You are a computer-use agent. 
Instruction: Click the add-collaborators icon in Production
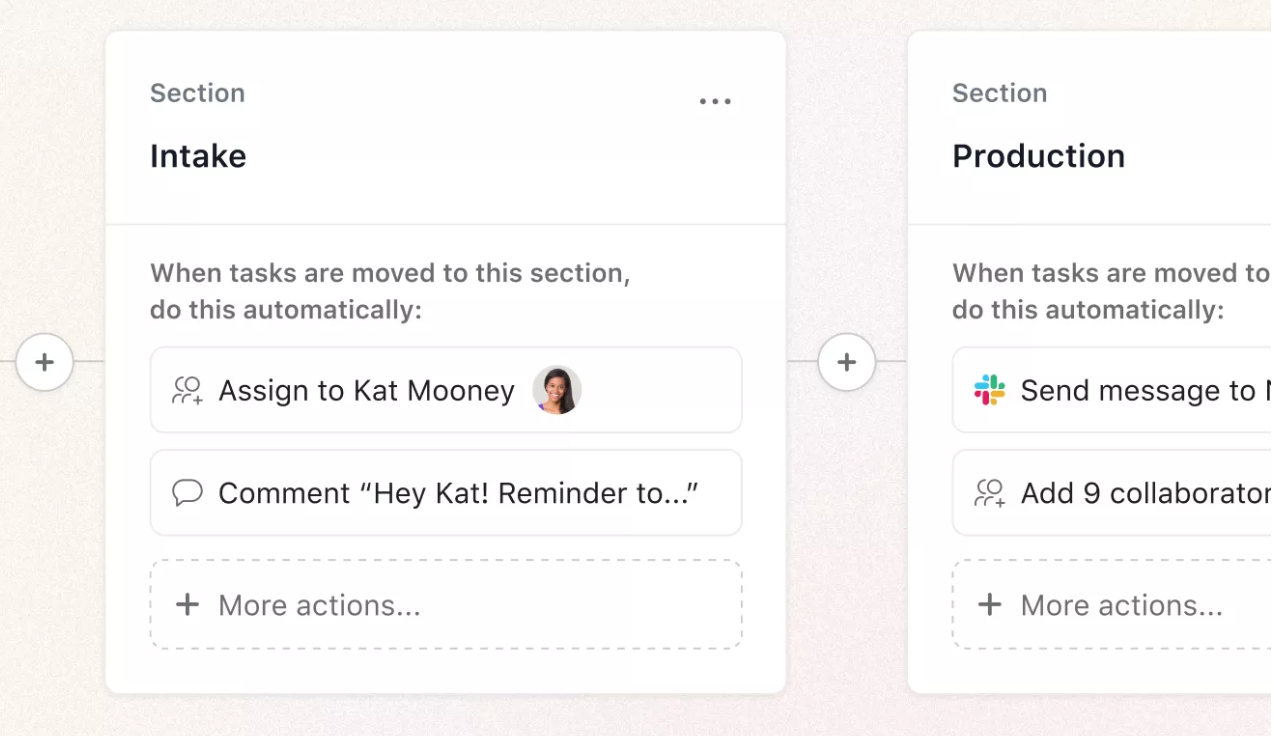pos(990,492)
